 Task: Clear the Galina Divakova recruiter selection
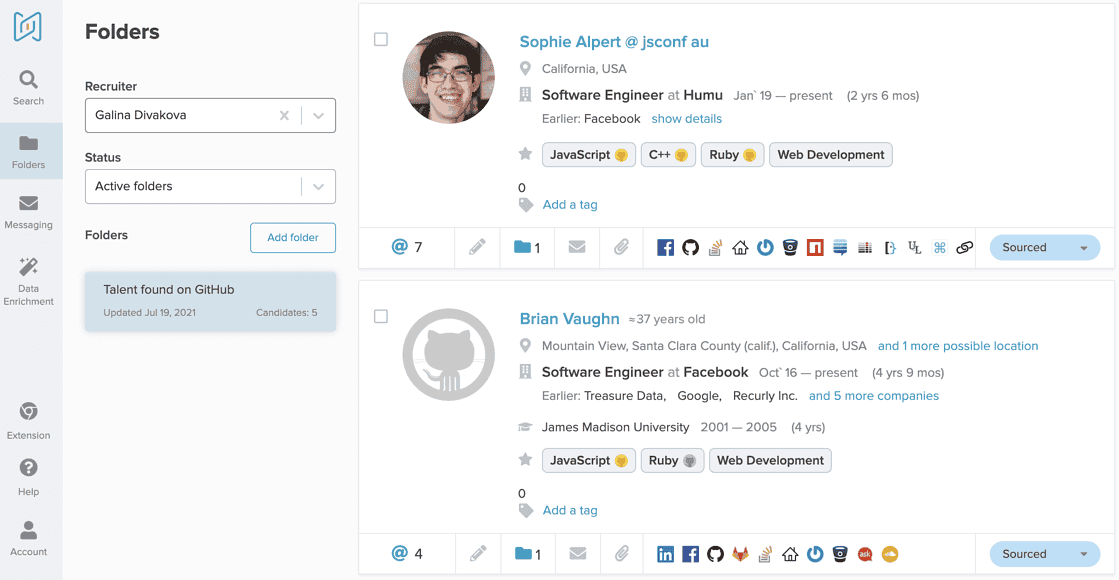tap(284, 116)
